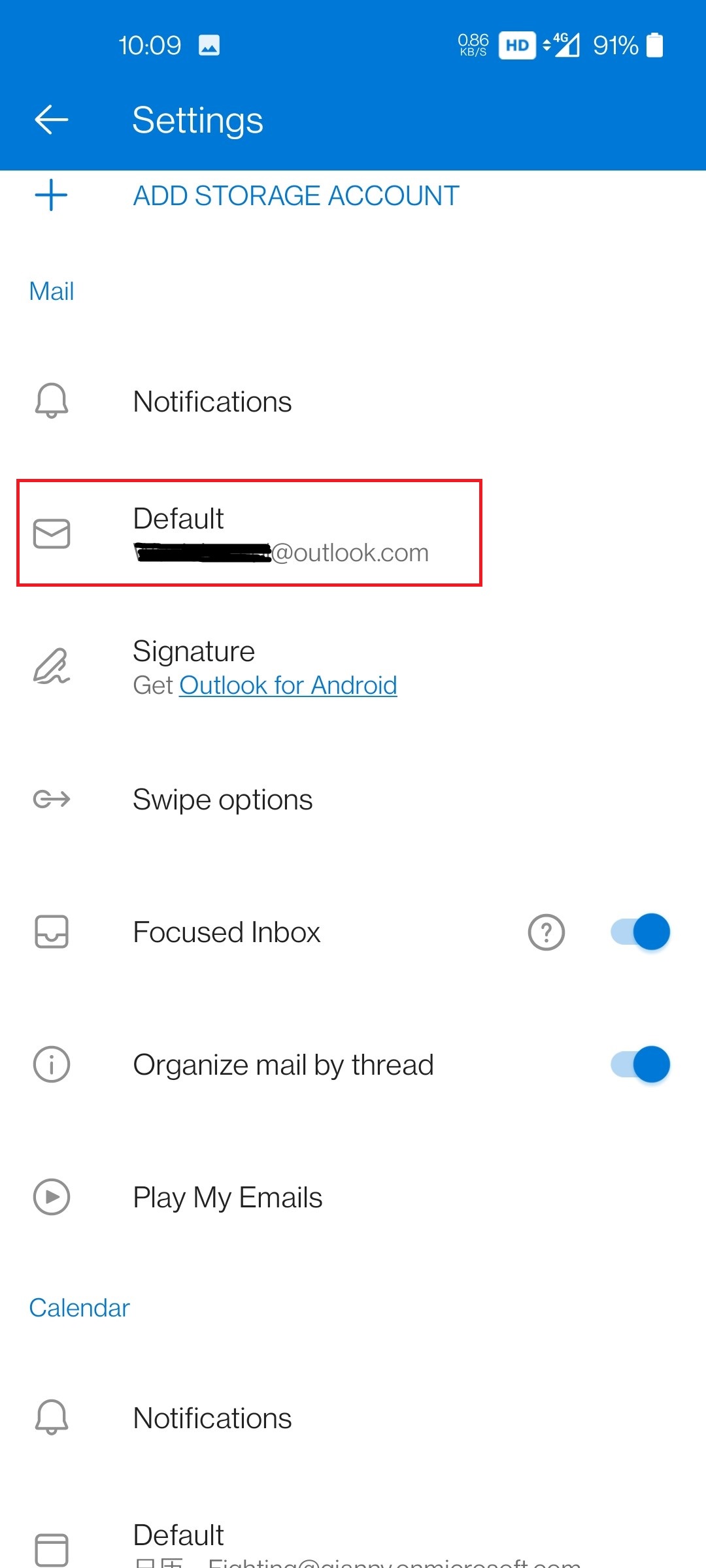The height and width of the screenshot is (1568, 706).
Task: Tap the envelope icon beside Default
Action: (x=51, y=534)
